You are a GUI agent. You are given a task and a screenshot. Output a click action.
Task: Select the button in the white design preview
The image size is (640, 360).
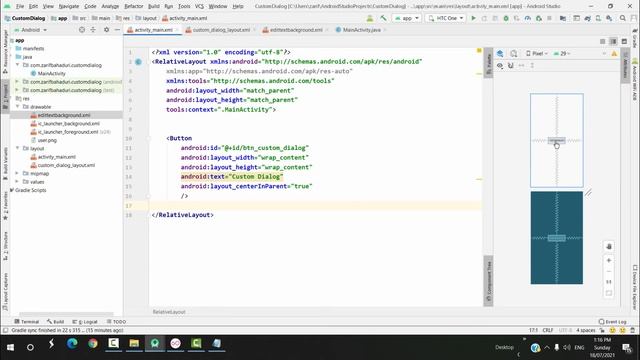tap(556, 140)
